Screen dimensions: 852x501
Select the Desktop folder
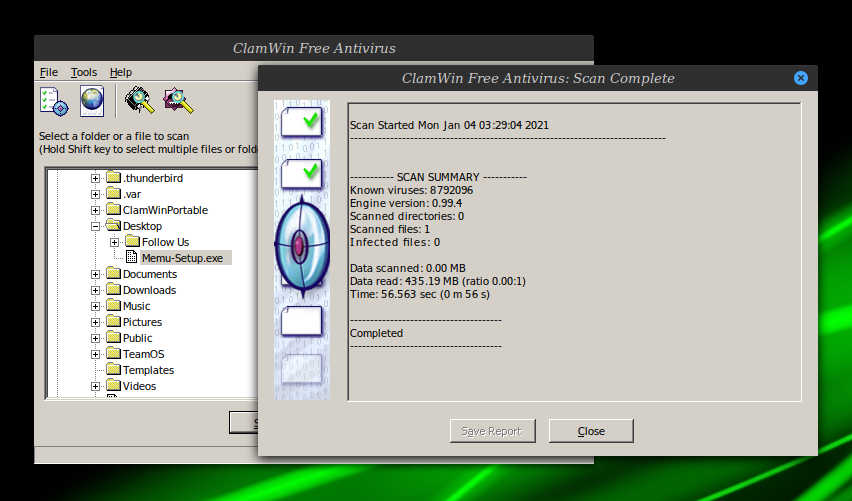pyautogui.click(x=142, y=226)
